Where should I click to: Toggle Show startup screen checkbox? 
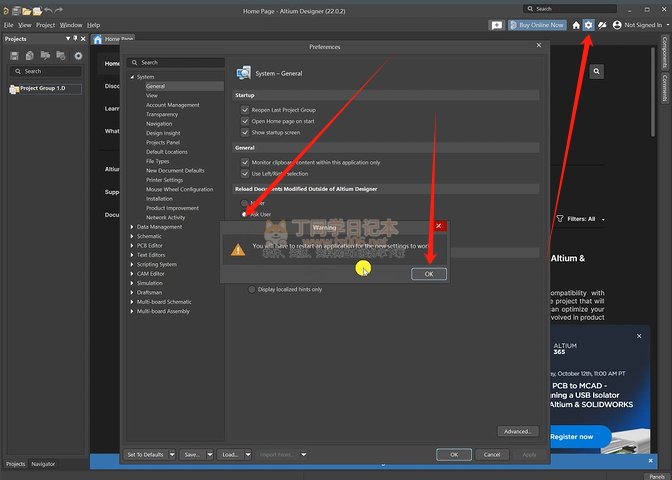(245, 132)
